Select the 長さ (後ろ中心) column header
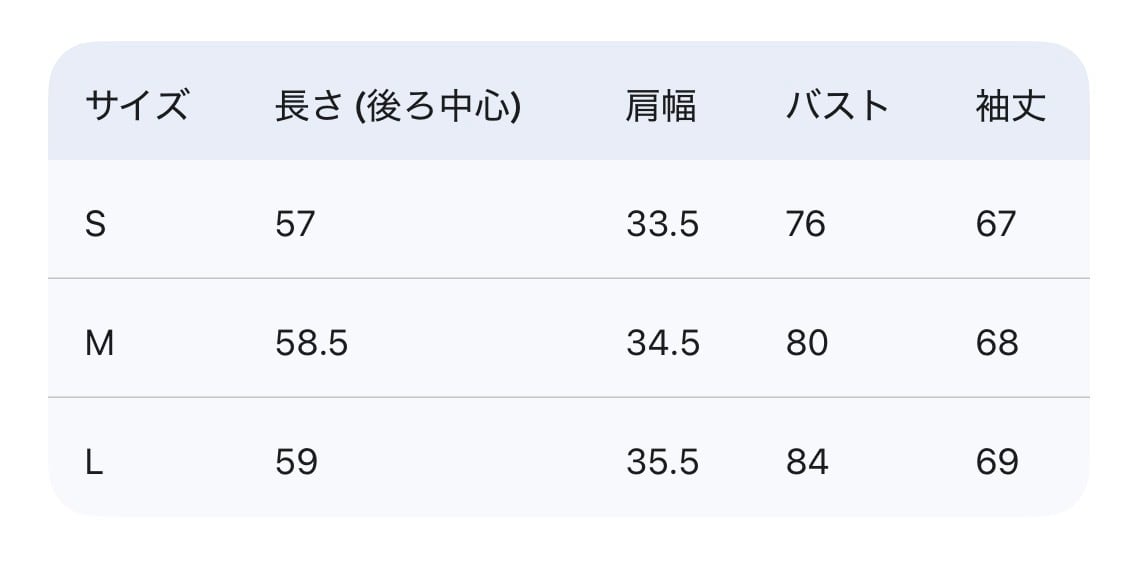The image size is (1143, 567). point(398,105)
